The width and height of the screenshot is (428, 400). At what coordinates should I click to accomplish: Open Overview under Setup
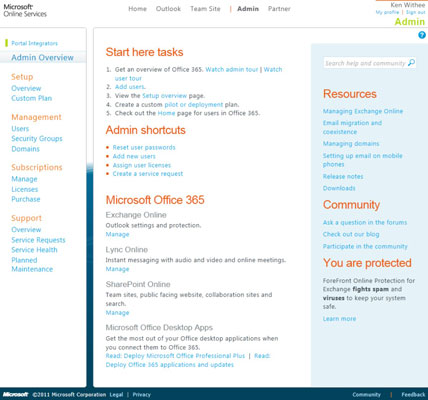(26, 88)
